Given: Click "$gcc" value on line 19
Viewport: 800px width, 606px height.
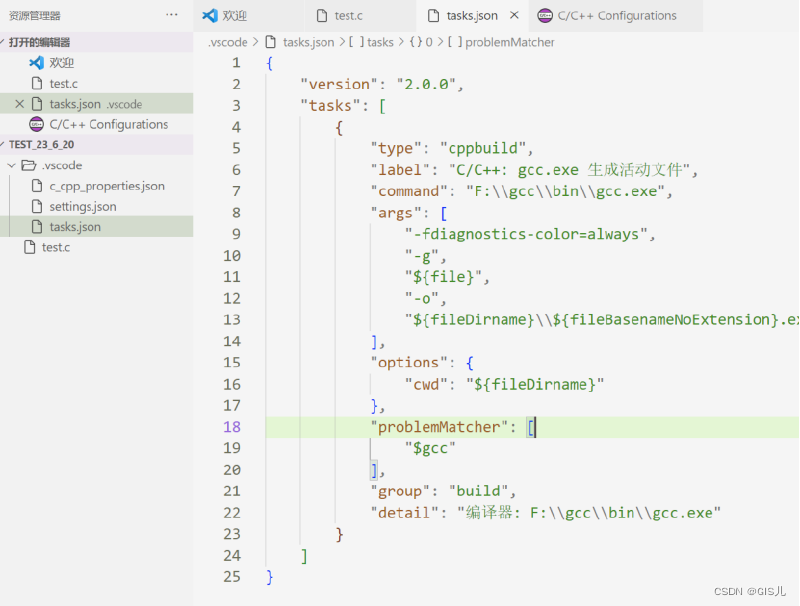Looking at the screenshot, I should click(430, 448).
